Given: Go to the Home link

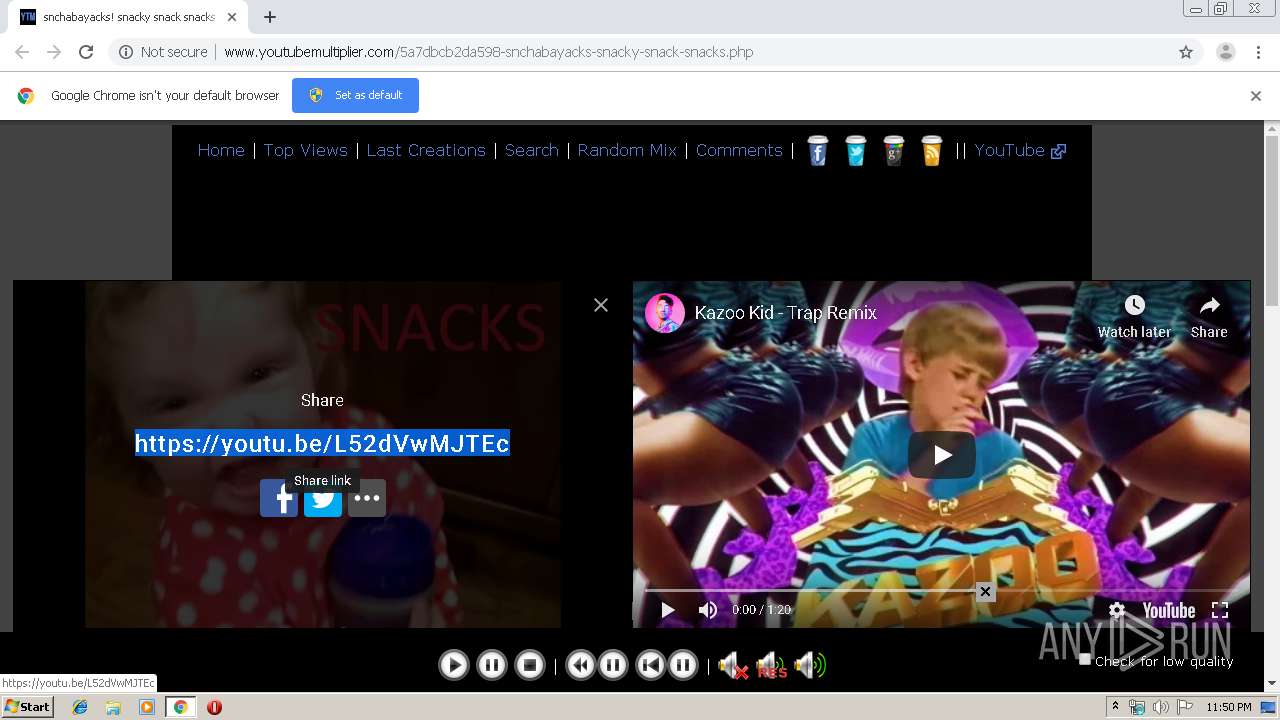Looking at the screenshot, I should point(221,150).
